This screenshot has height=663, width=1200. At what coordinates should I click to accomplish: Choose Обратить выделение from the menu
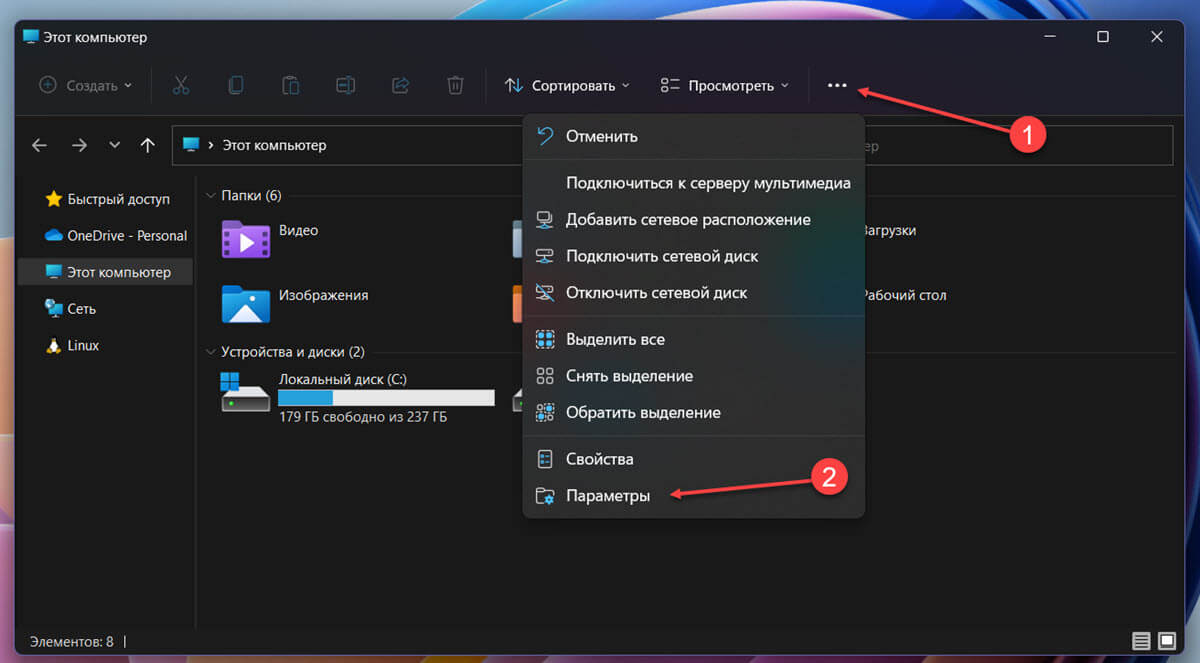coord(693,412)
